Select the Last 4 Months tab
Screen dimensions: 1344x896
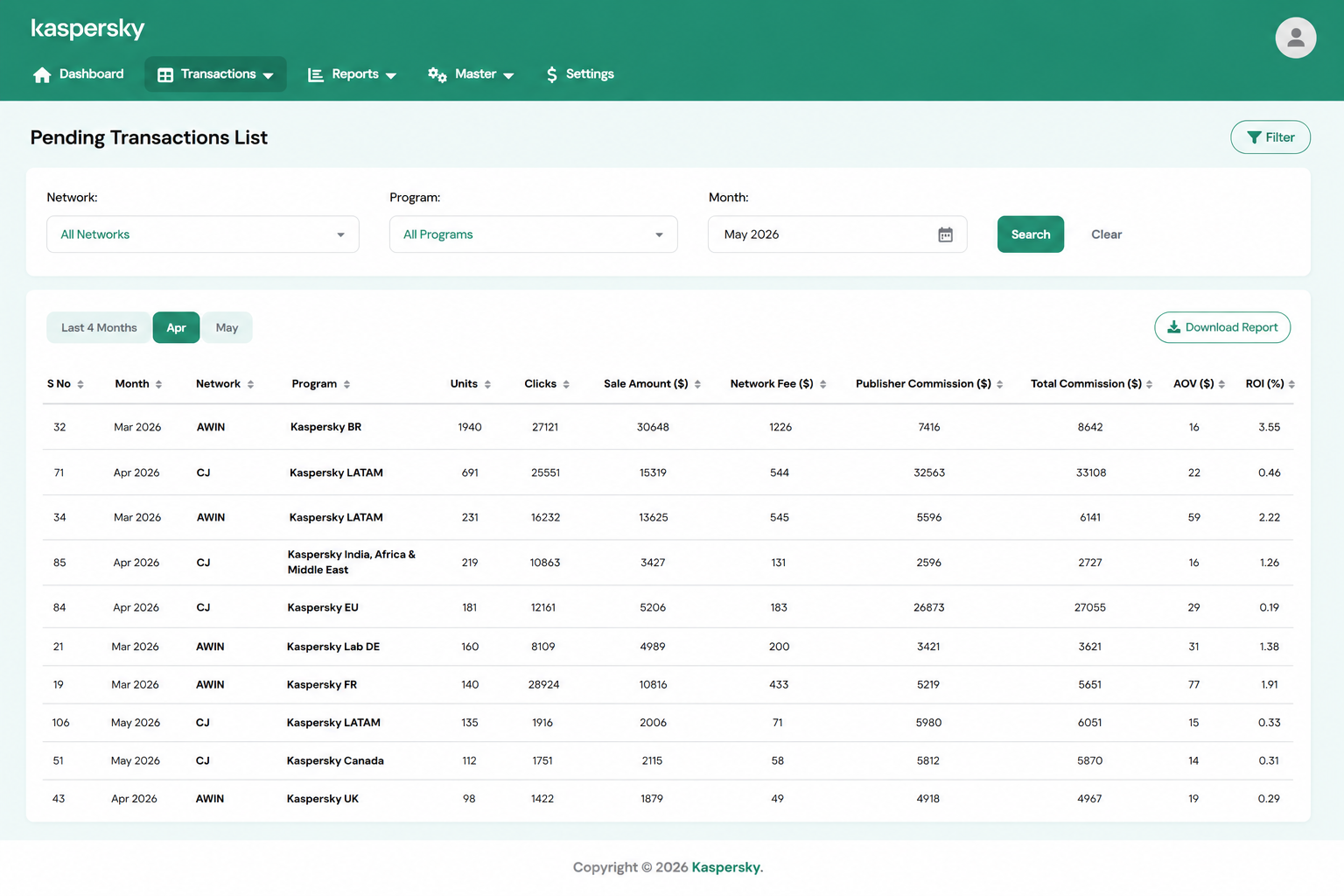coord(99,327)
